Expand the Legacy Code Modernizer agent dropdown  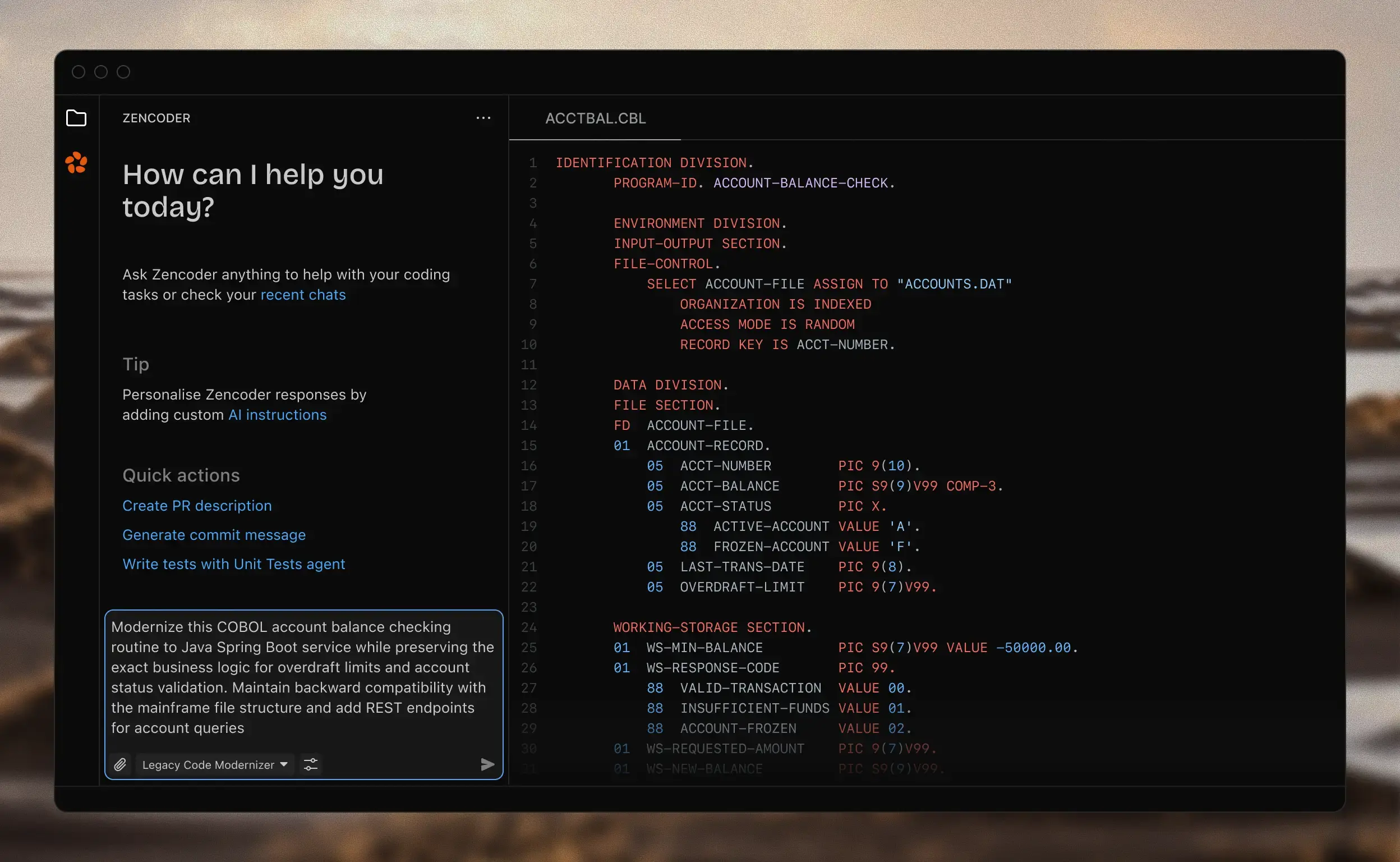[x=215, y=764]
